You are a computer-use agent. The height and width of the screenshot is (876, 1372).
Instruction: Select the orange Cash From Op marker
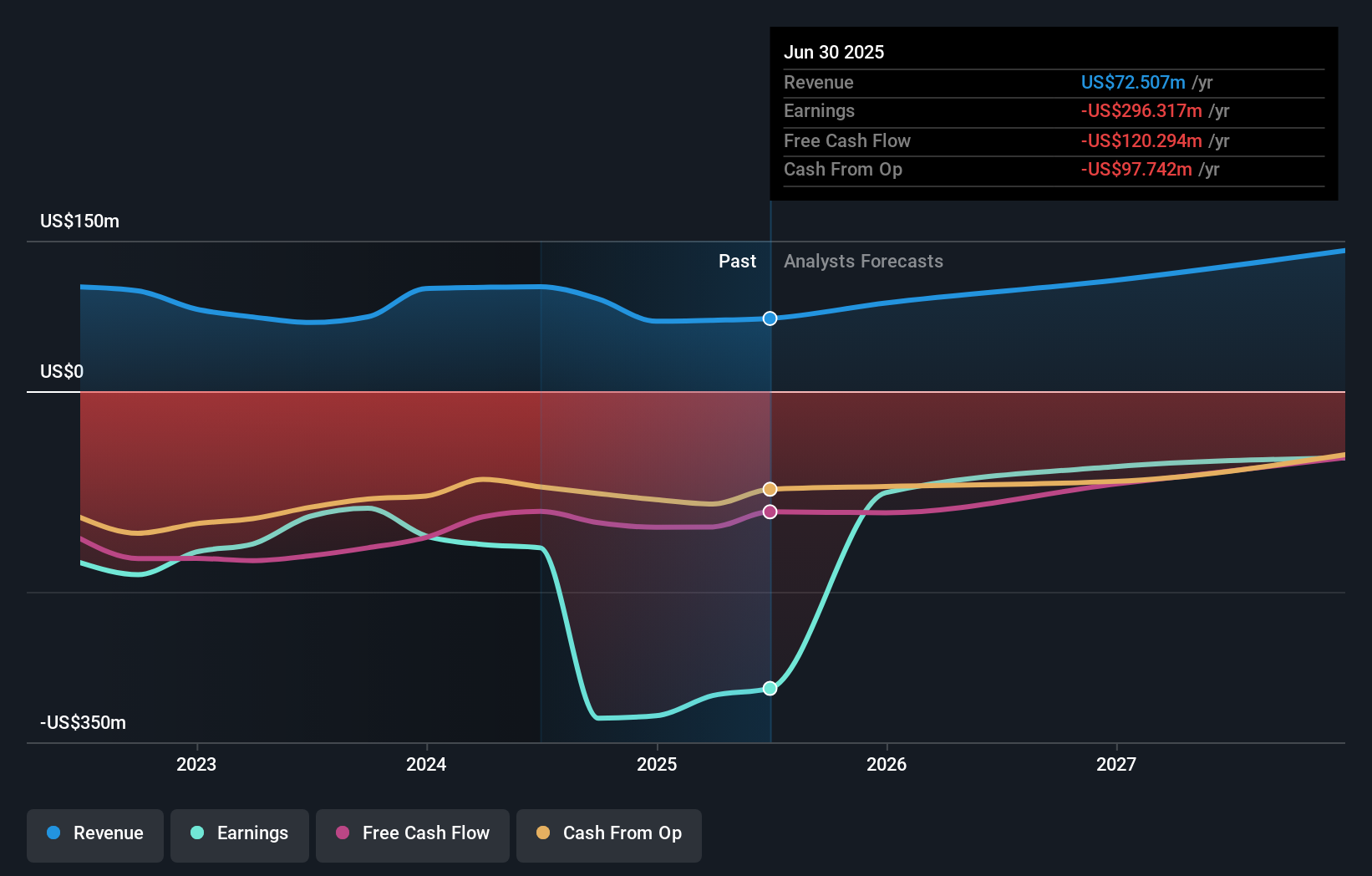tap(769, 489)
